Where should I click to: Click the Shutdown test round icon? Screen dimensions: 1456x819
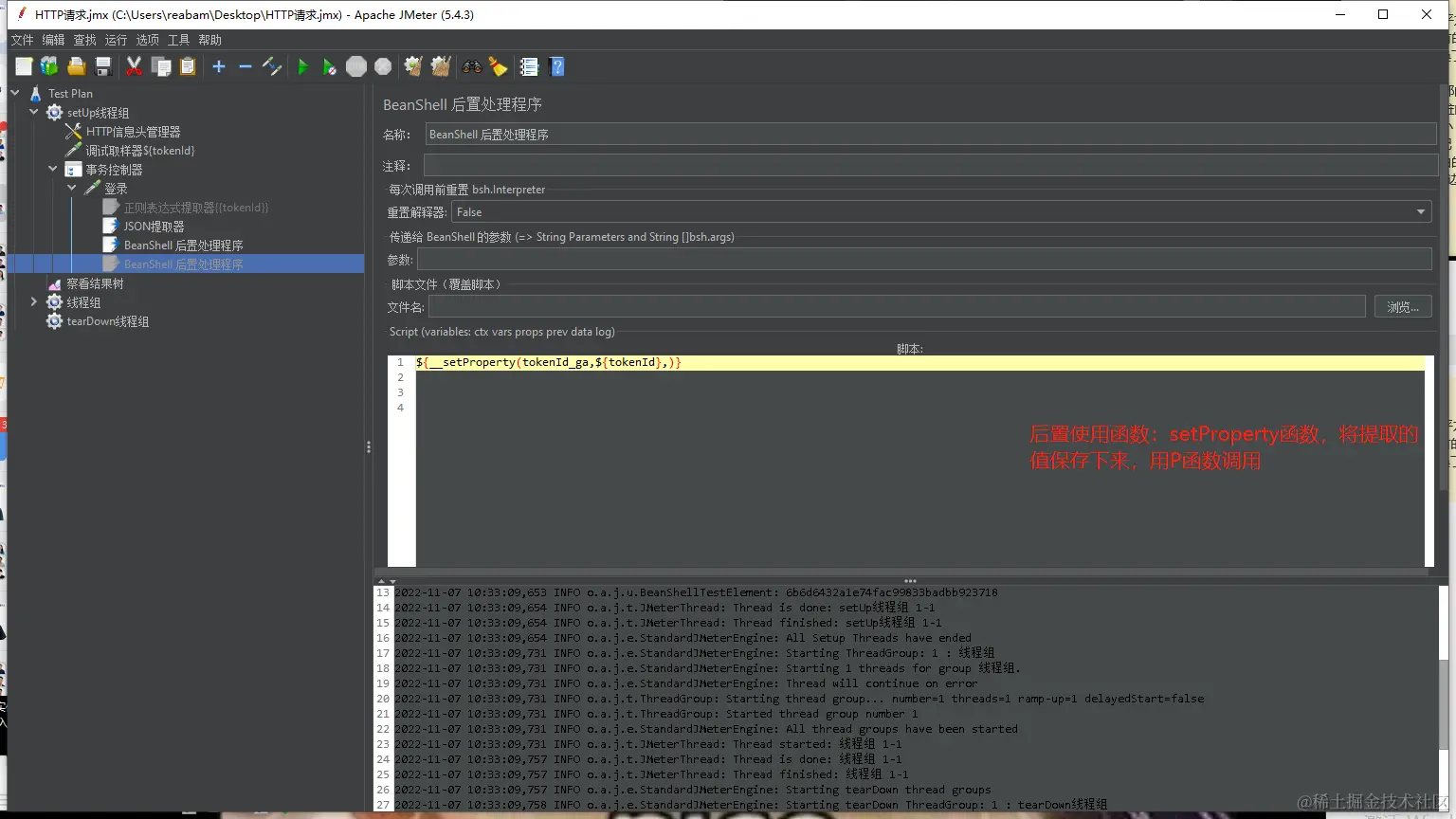[383, 66]
